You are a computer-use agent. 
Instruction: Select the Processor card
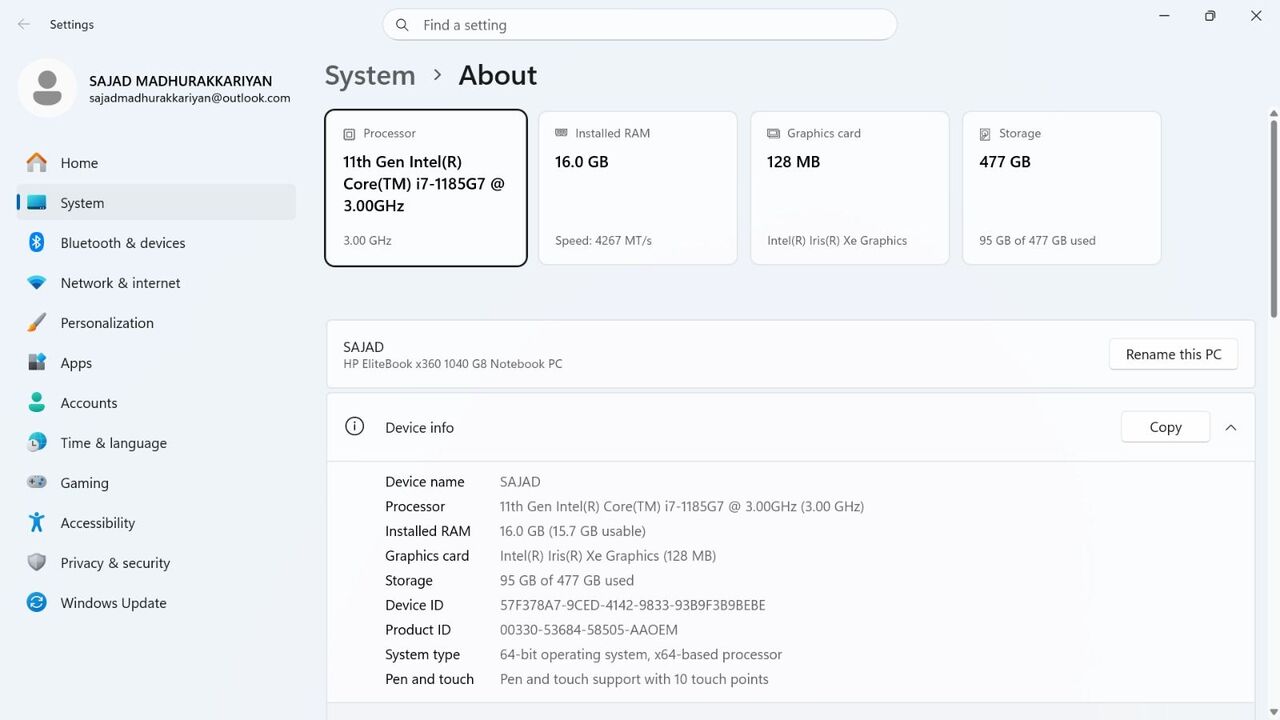426,188
